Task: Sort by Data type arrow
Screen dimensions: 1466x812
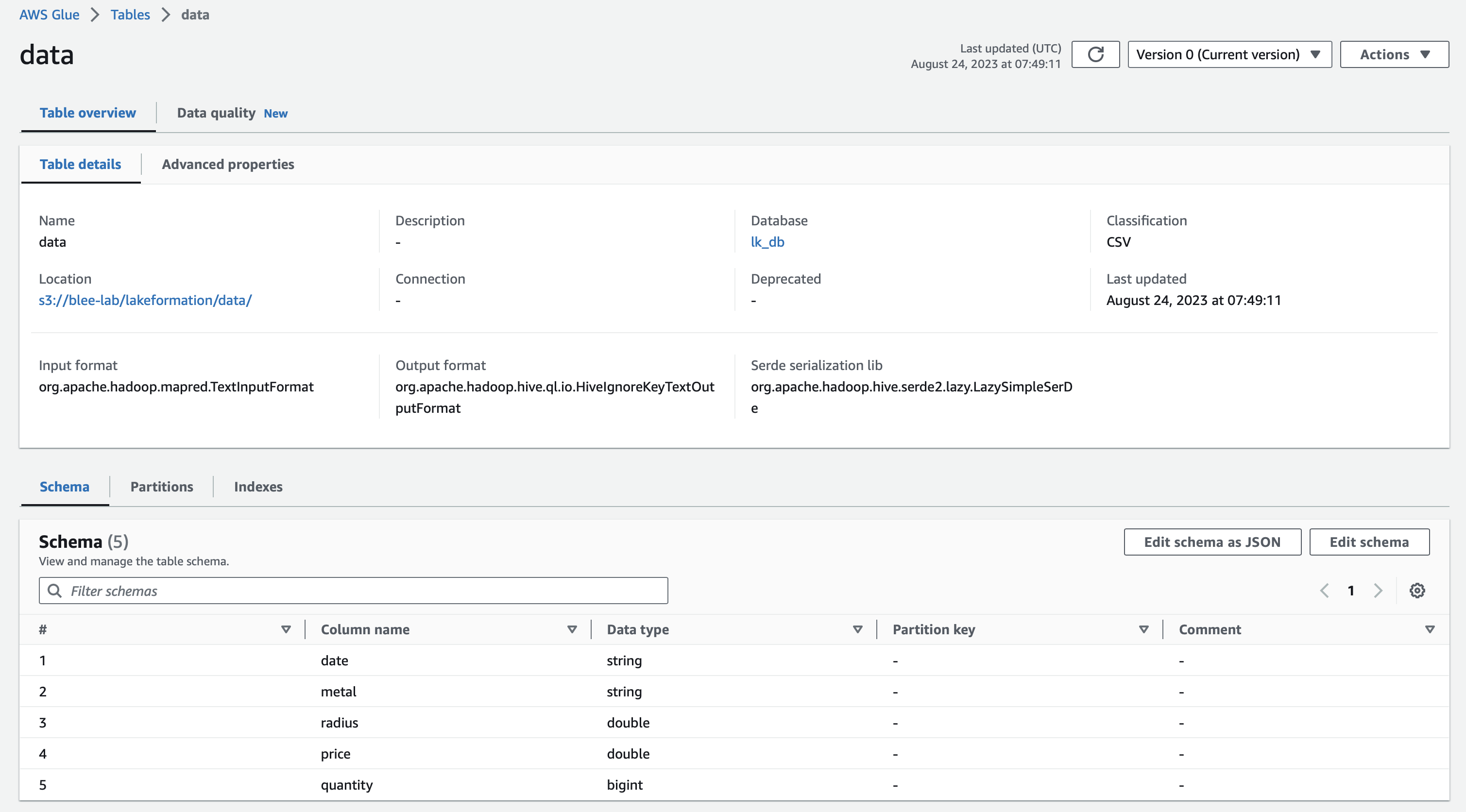Action: pyautogui.click(x=858, y=629)
